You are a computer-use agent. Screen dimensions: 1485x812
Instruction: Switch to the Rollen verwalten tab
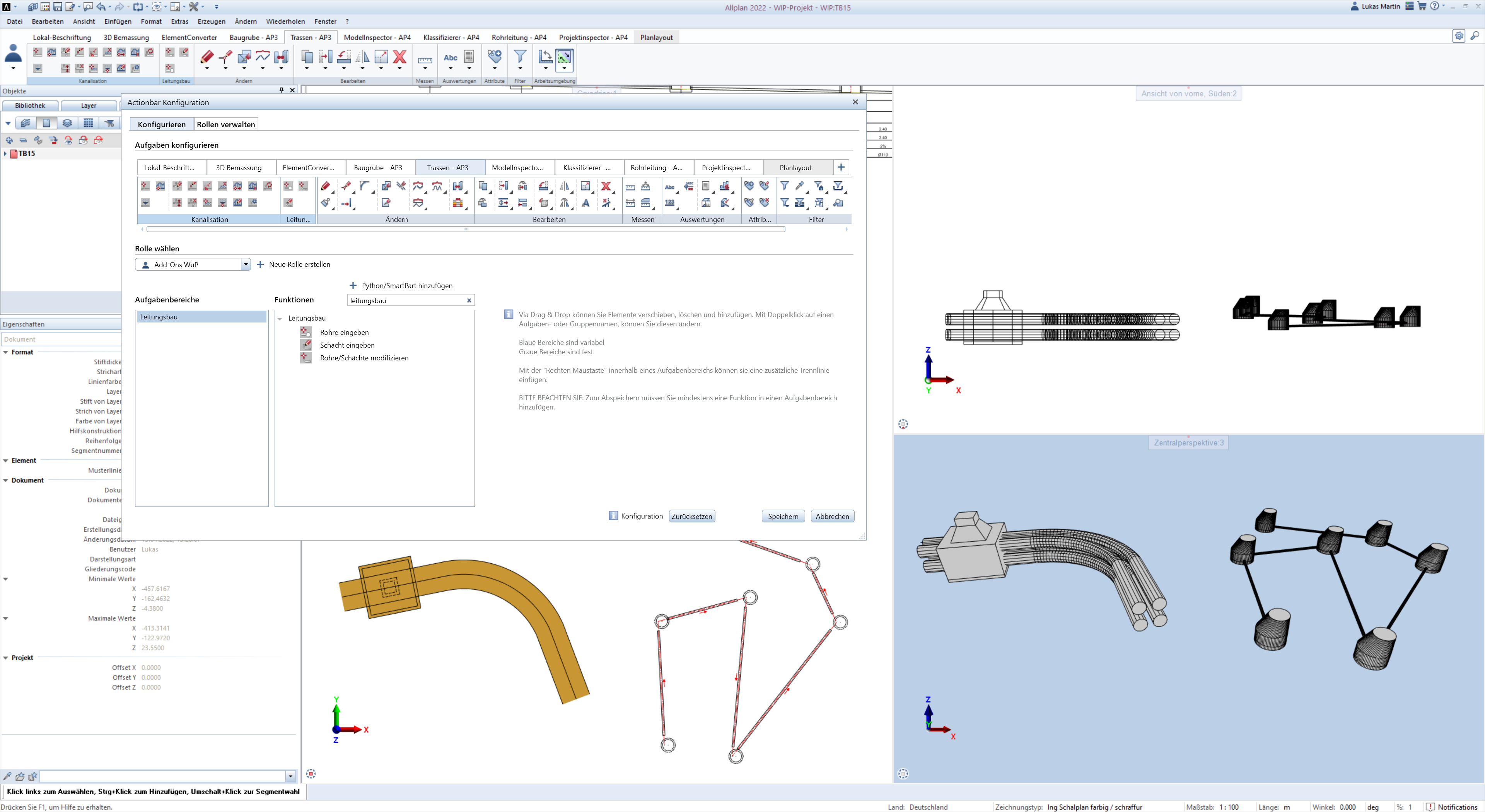226,125
